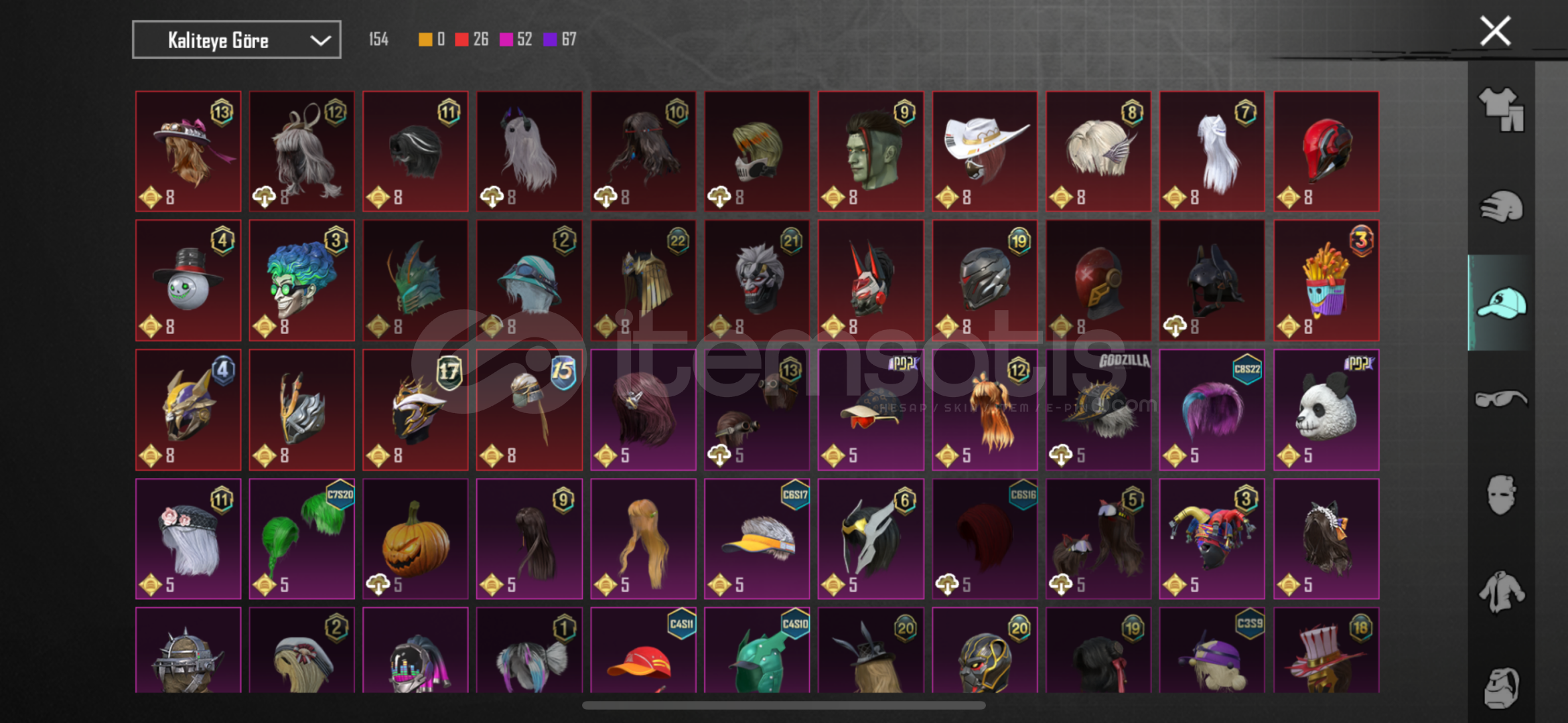Image resolution: width=1568 pixels, height=723 pixels.
Task: Select the teal cap headwear category
Action: pos(1501,303)
